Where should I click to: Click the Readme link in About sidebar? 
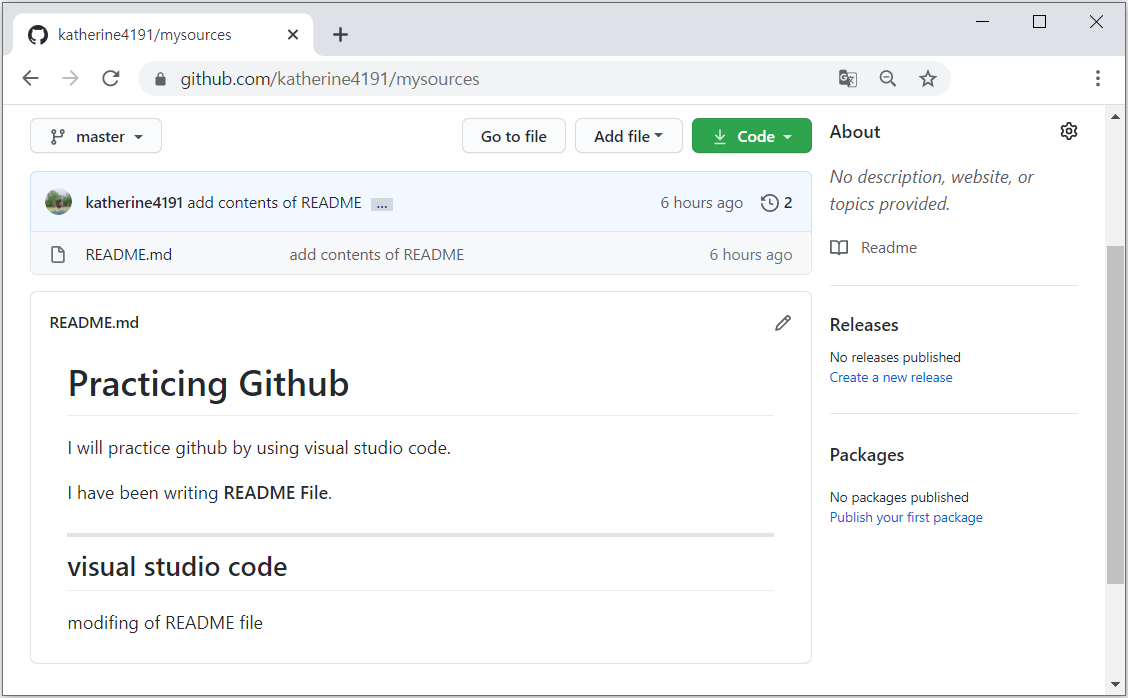888,248
